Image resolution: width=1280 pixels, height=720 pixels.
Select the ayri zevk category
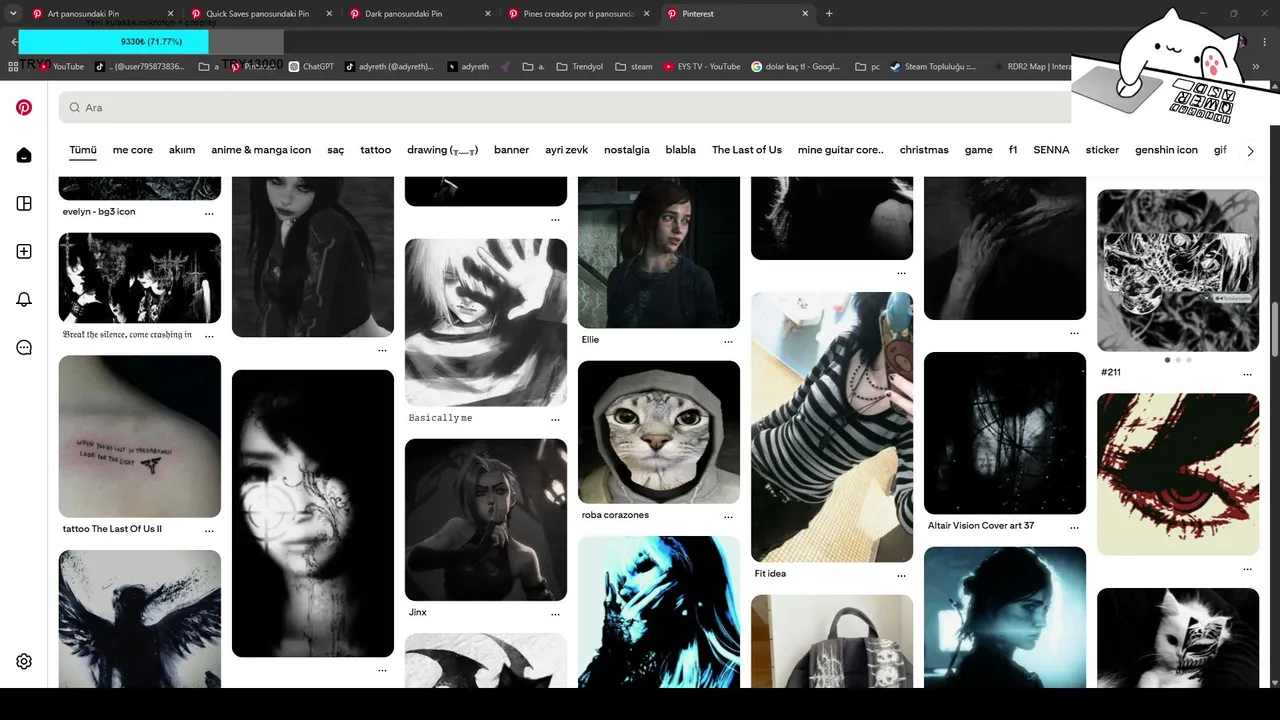(566, 150)
